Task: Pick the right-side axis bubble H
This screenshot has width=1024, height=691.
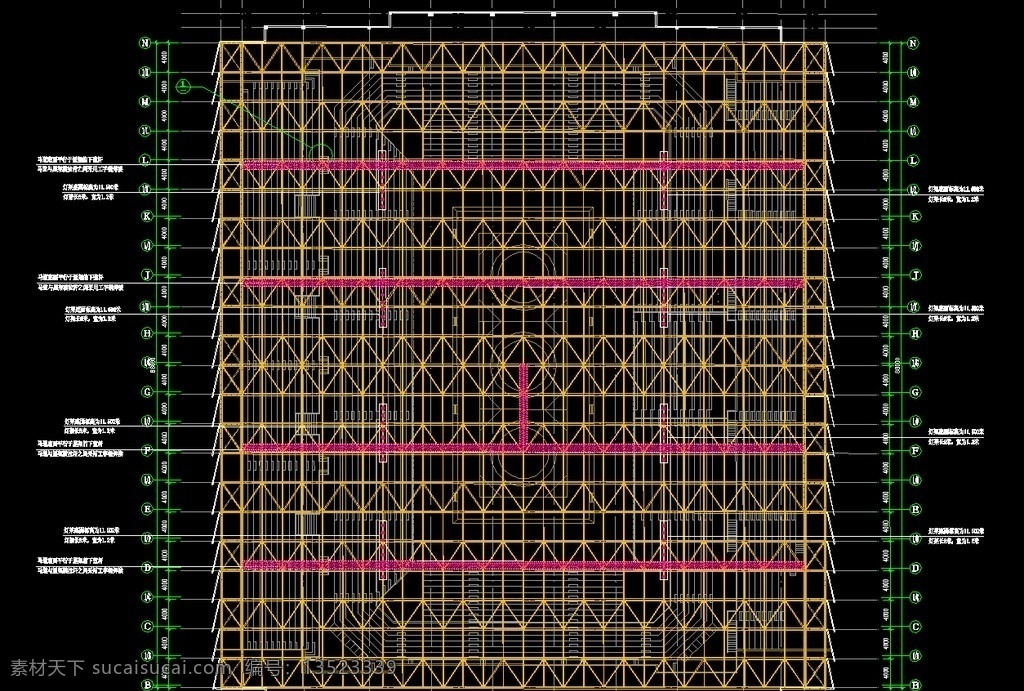Action: 915,333
